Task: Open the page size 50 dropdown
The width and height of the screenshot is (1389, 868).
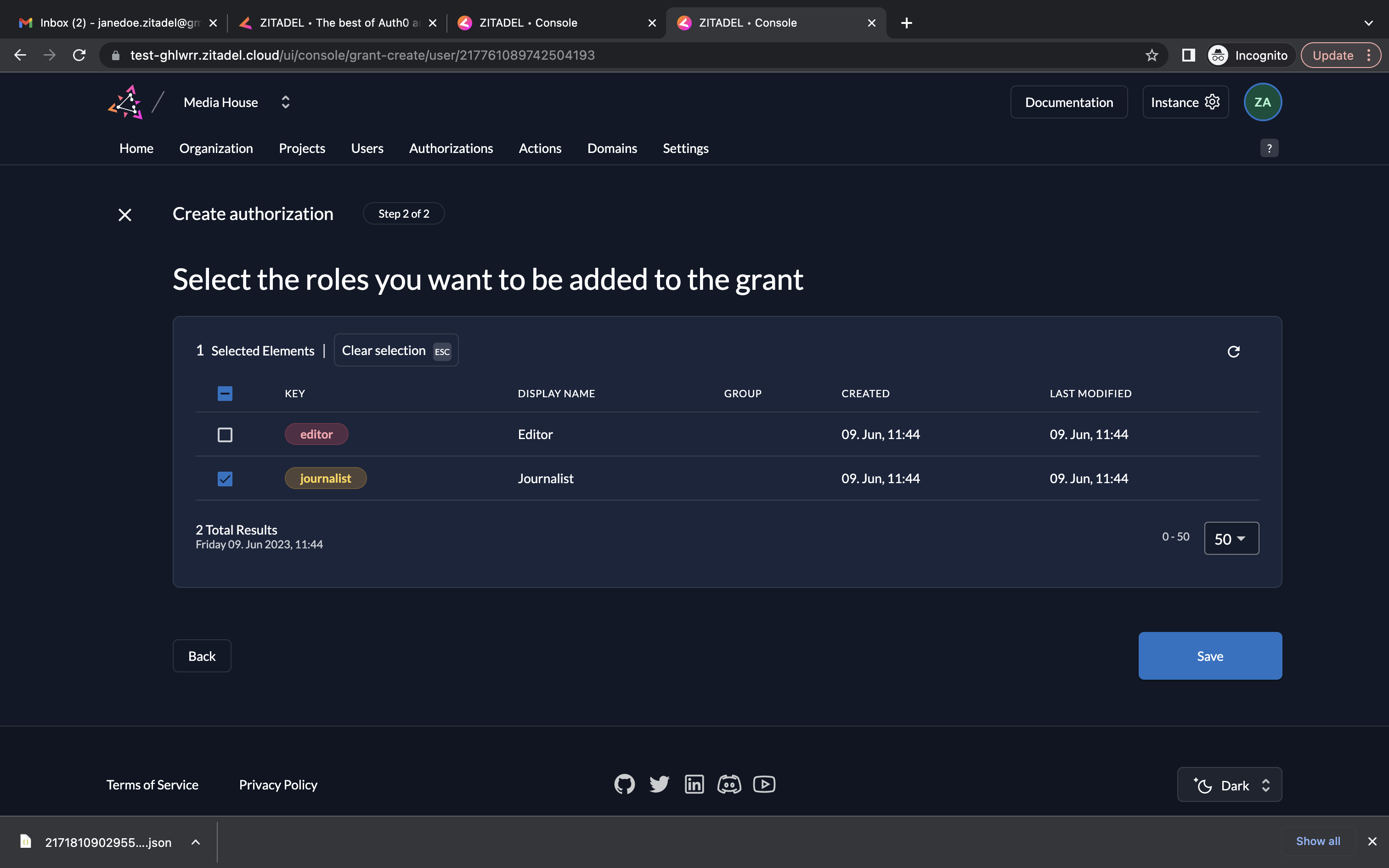Action: (x=1231, y=538)
